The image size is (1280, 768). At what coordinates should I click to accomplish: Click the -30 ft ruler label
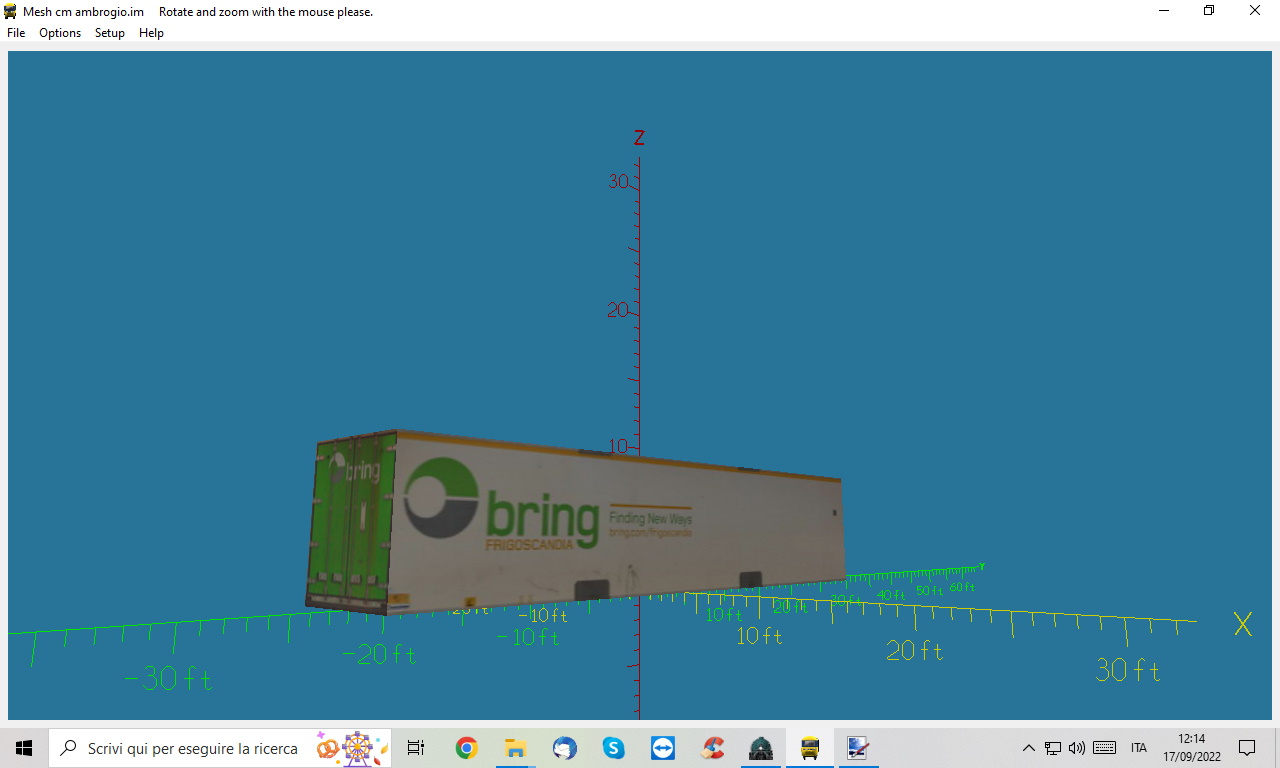coord(167,679)
